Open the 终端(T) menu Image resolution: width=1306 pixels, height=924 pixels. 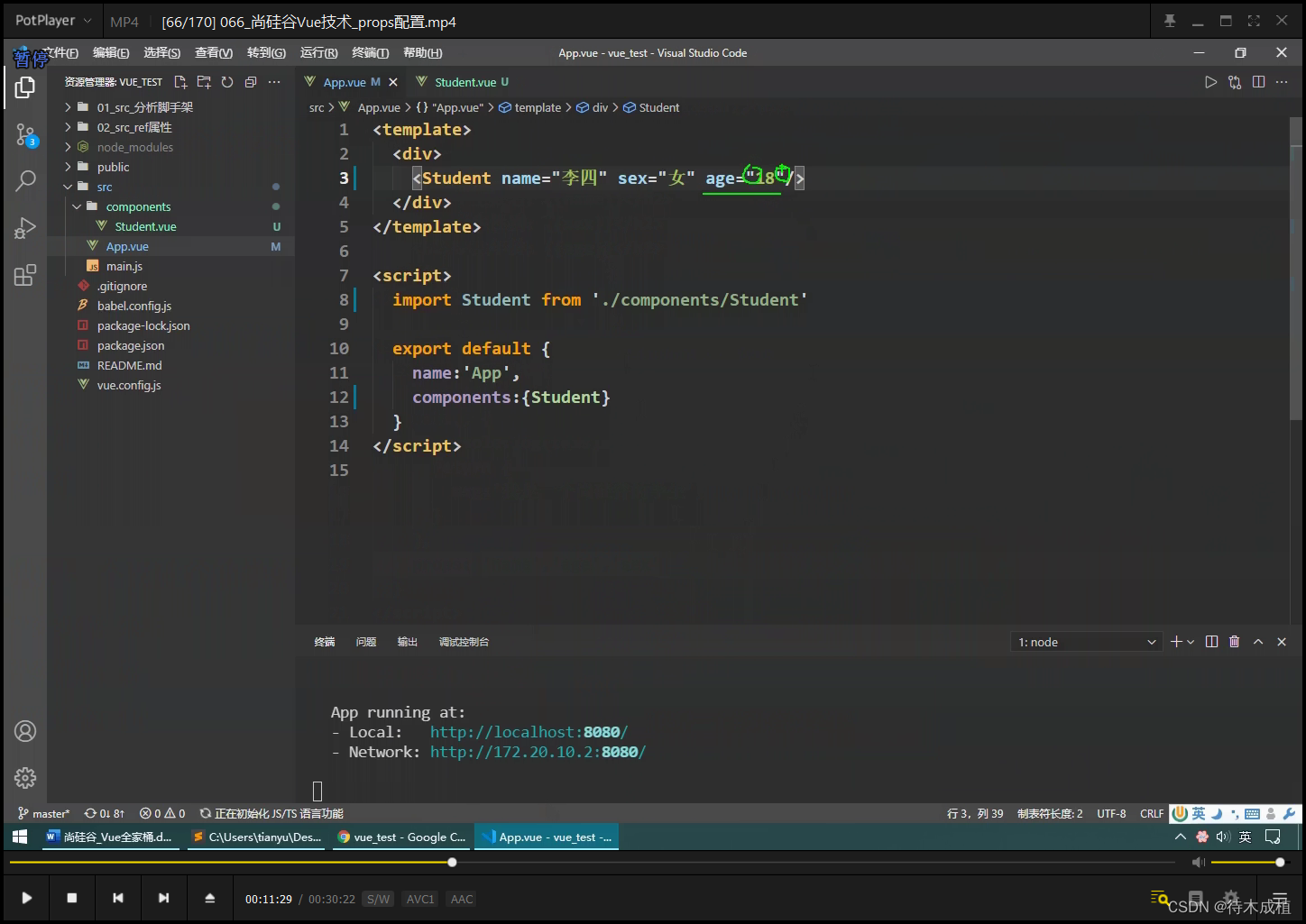pyautogui.click(x=370, y=53)
